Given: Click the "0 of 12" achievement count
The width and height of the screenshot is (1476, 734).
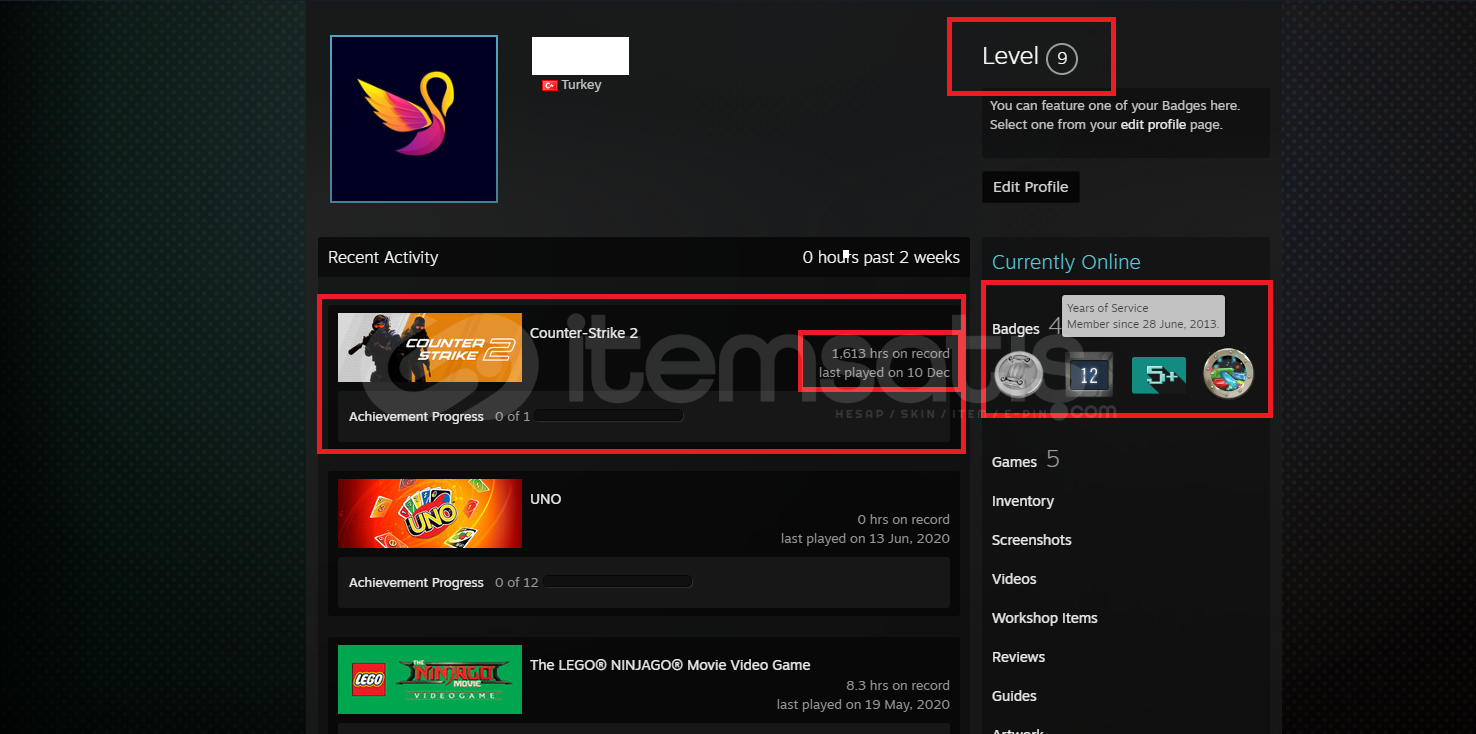Looking at the screenshot, I should (517, 583).
